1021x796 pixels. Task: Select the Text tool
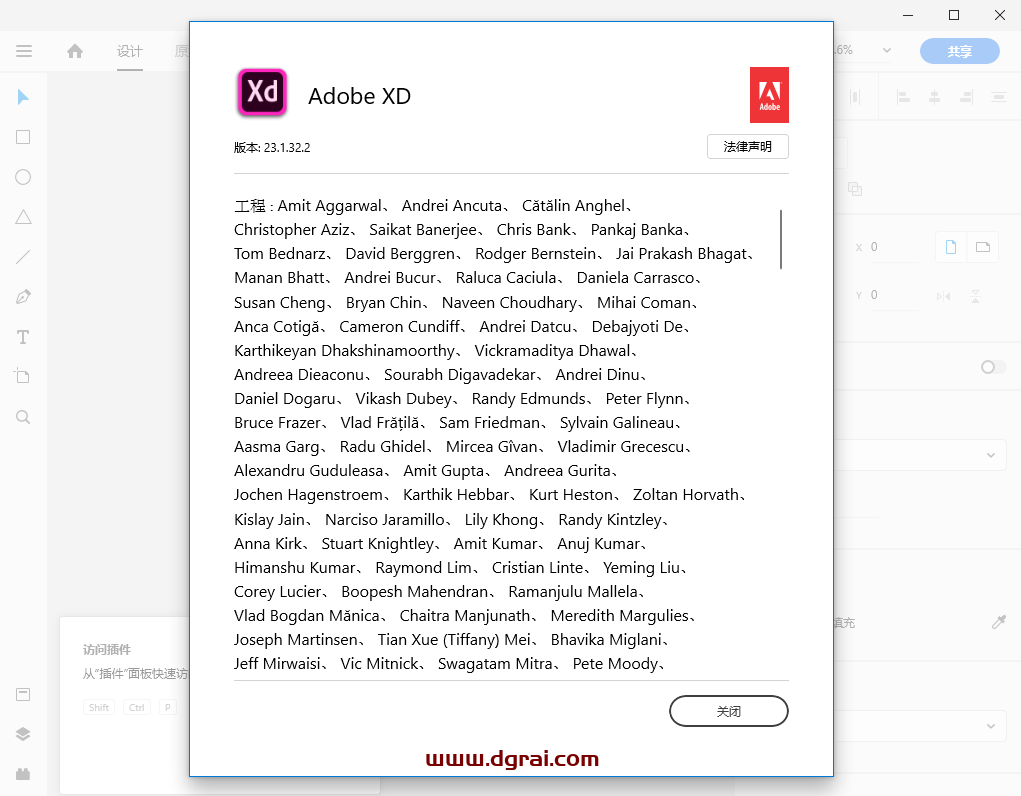(23, 337)
